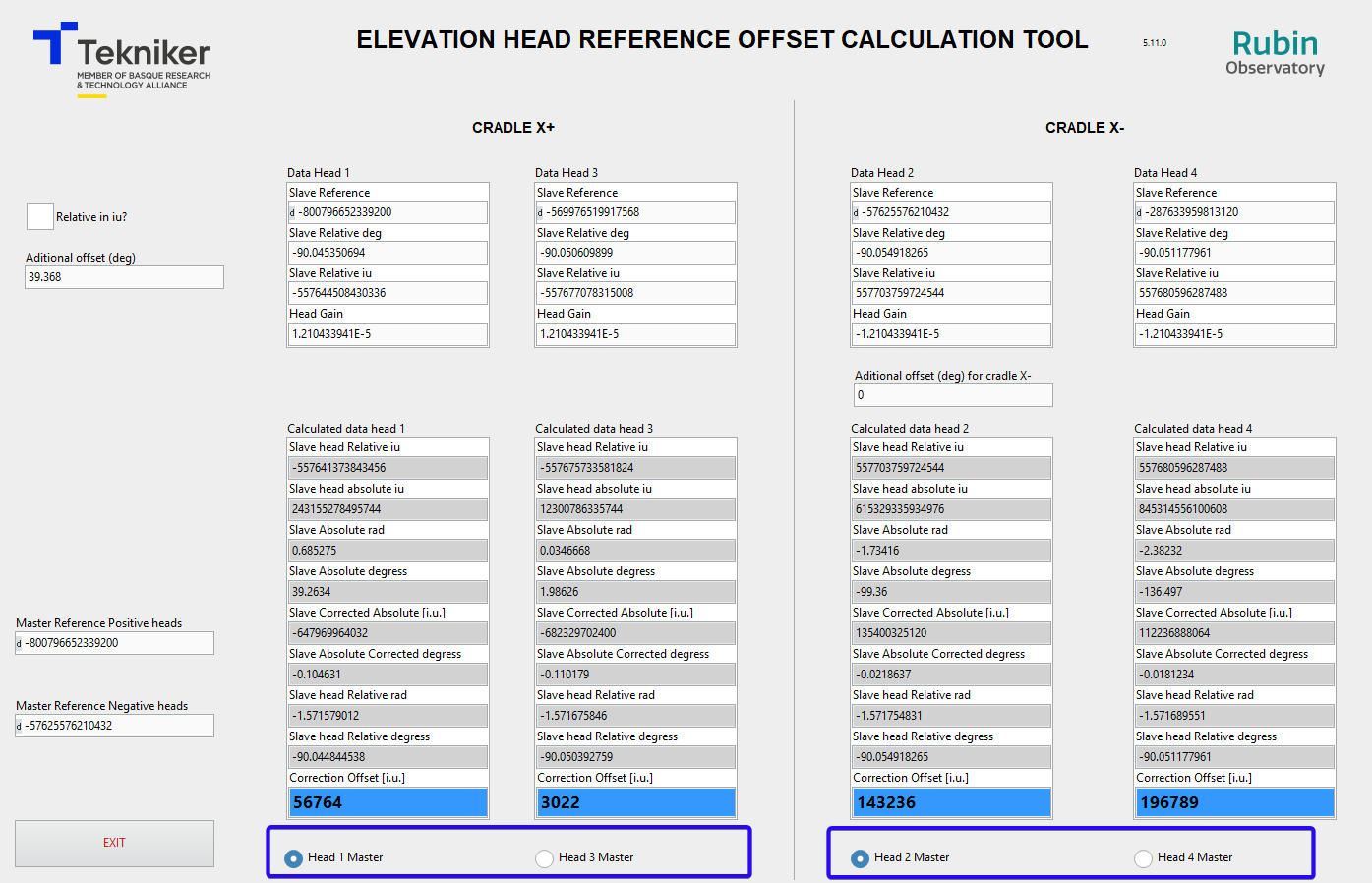1372x883 pixels.
Task: Click the EXIT button
Action: pos(114,843)
